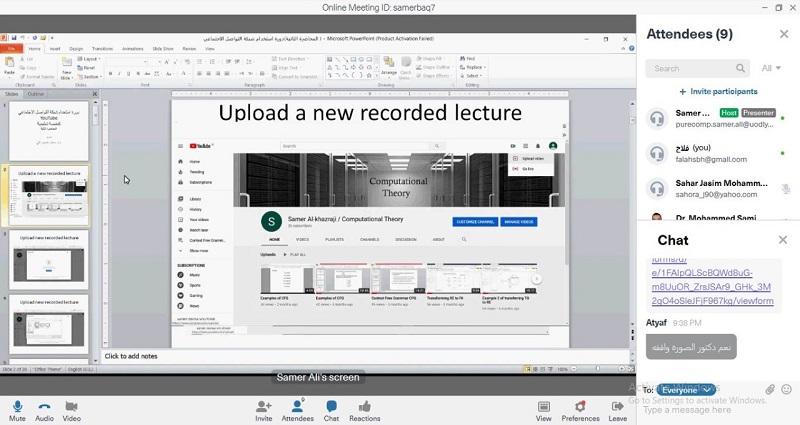The width and height of the screenshot is (800, 425).
Task: Select the Transitions ribbon tab
Action: click(x=102, y=48)
